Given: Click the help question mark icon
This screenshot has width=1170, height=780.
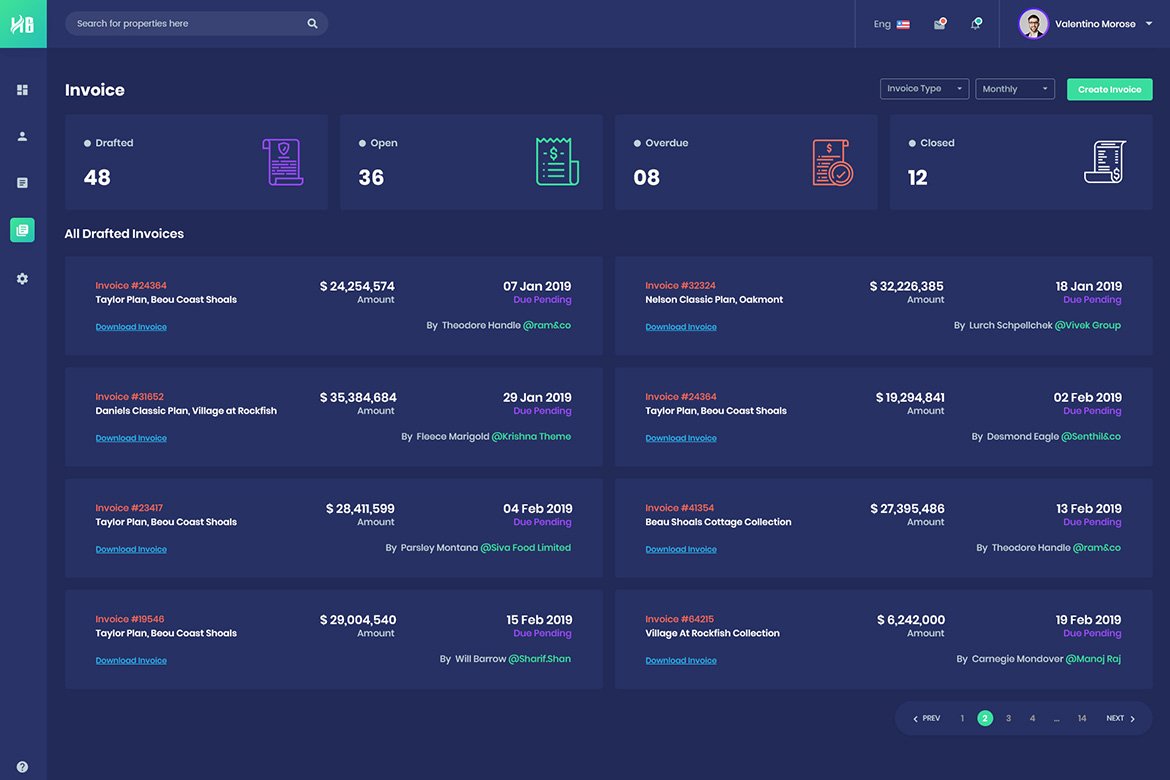Looking at the screenshot, I should [x=22, y=767].
